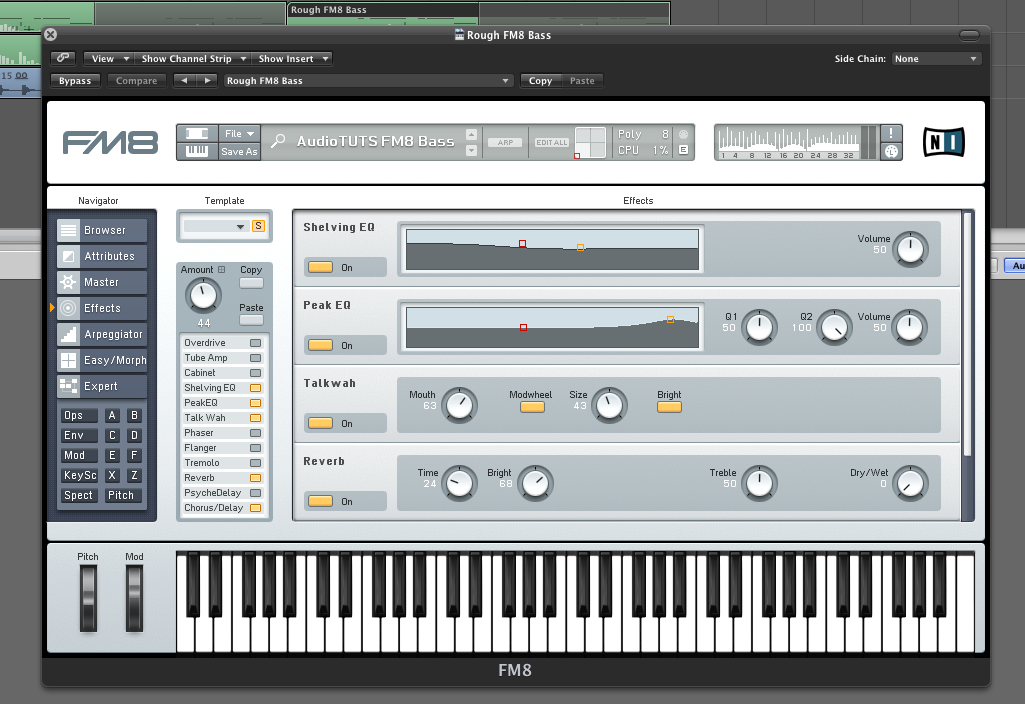
Task: Click the Bypass button
Action: (75, 81)
